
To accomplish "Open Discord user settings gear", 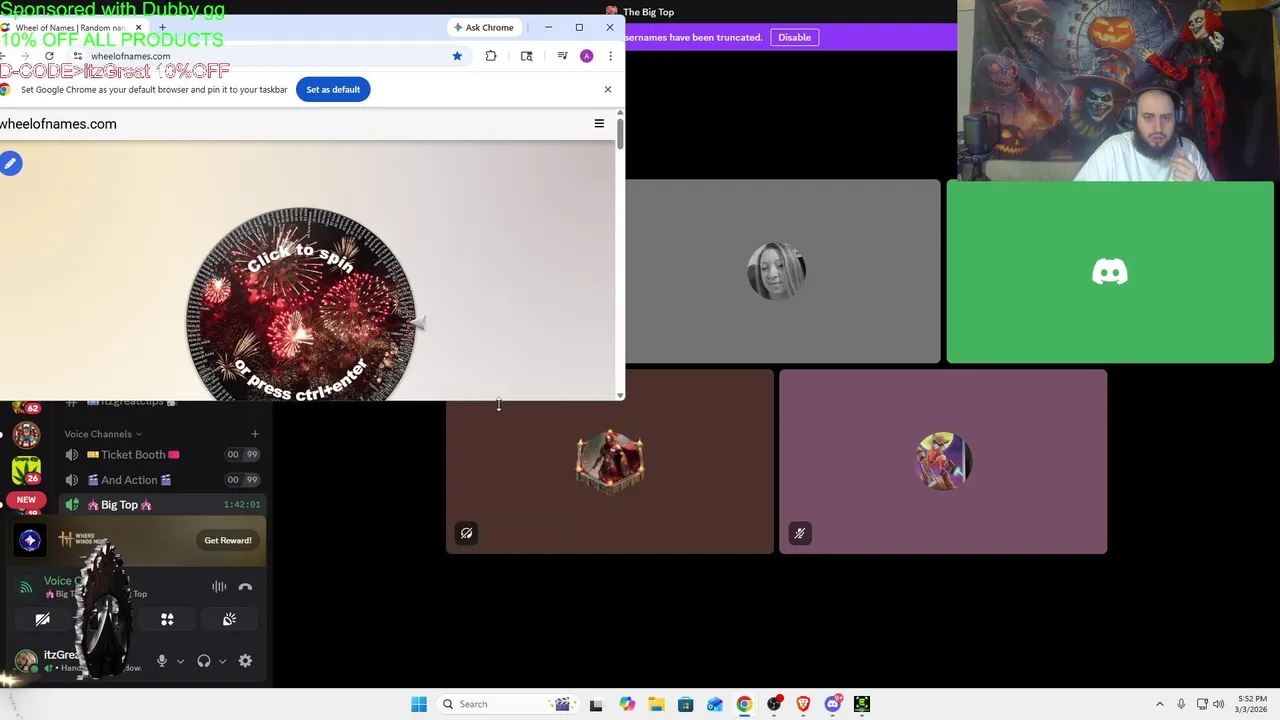I will tap(245, 661).
